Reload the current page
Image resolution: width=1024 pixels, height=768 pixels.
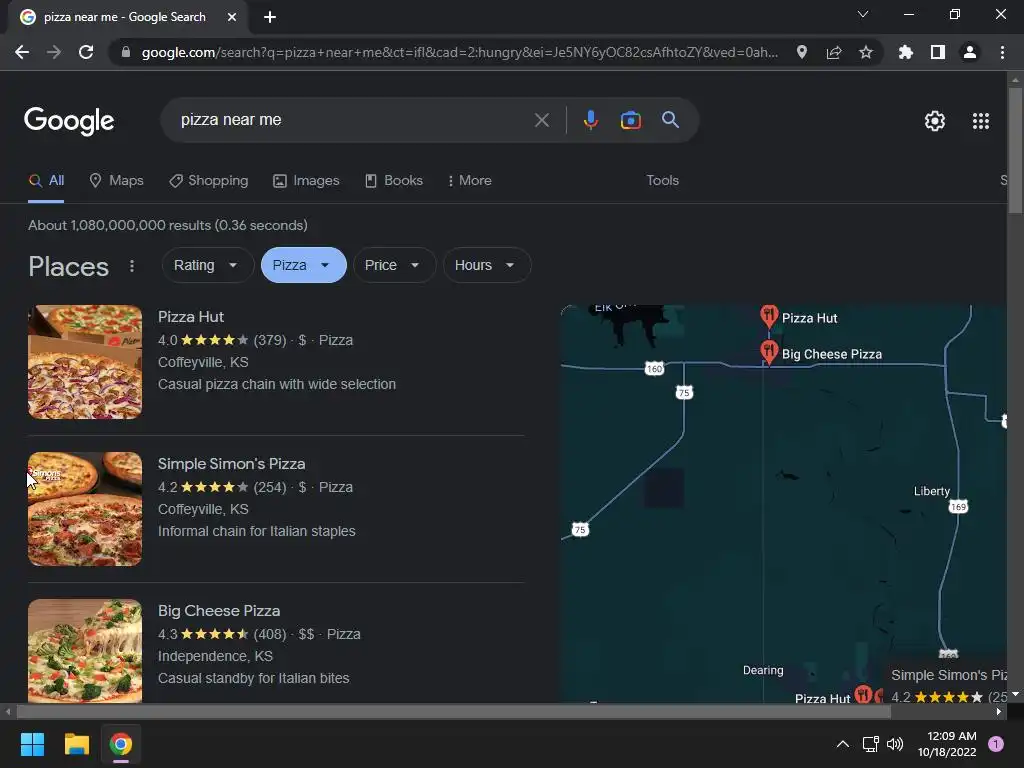pyautogui.click(x=86, y=52)
